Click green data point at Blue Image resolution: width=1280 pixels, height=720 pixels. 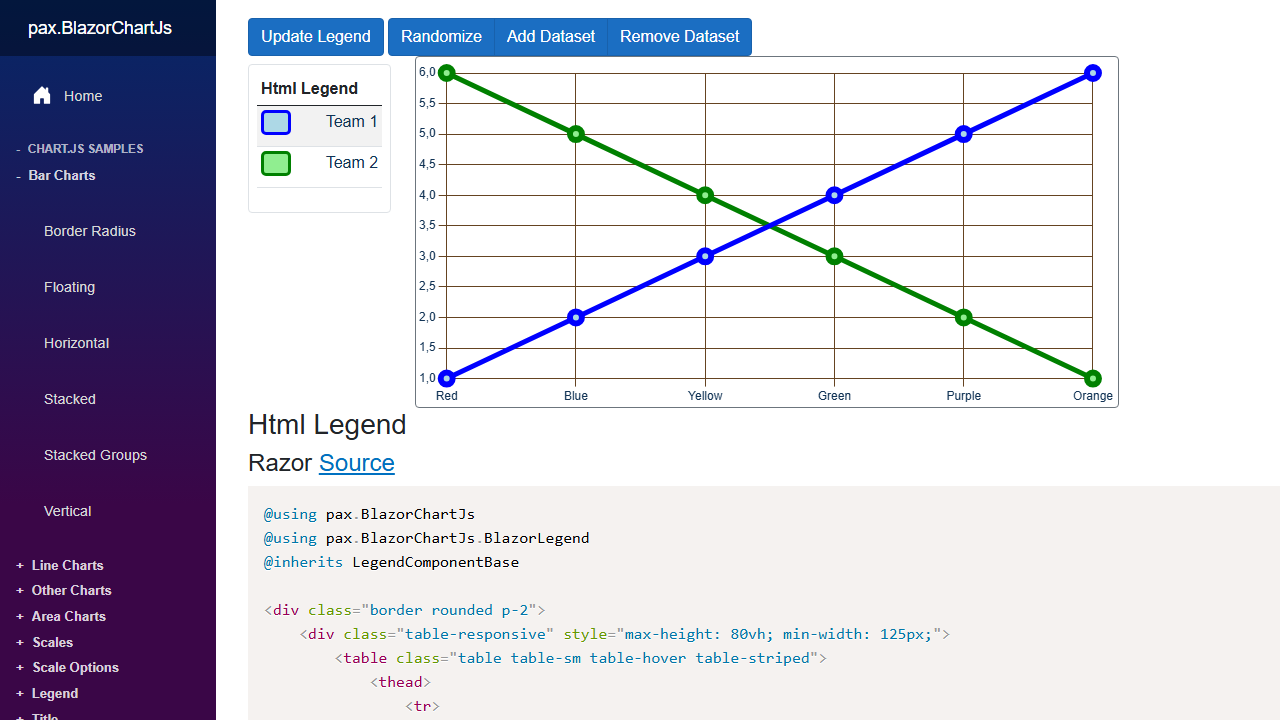click(x=576, y=134)
